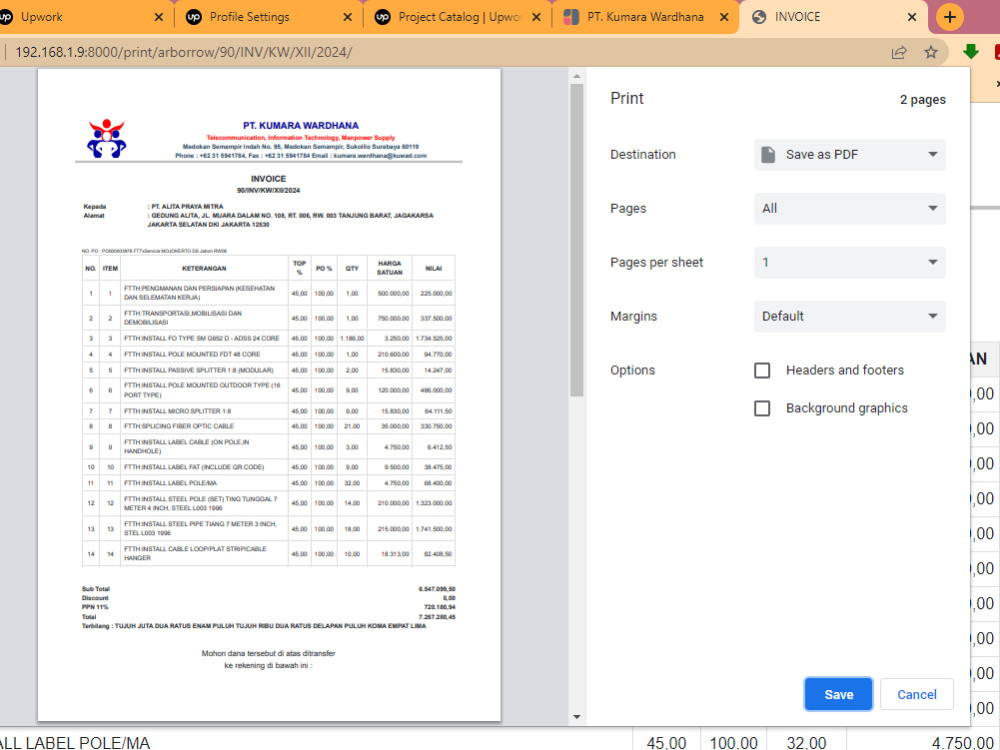Close the Profile Settings tab
The image size is (1000, 750).
click(348, 17)
